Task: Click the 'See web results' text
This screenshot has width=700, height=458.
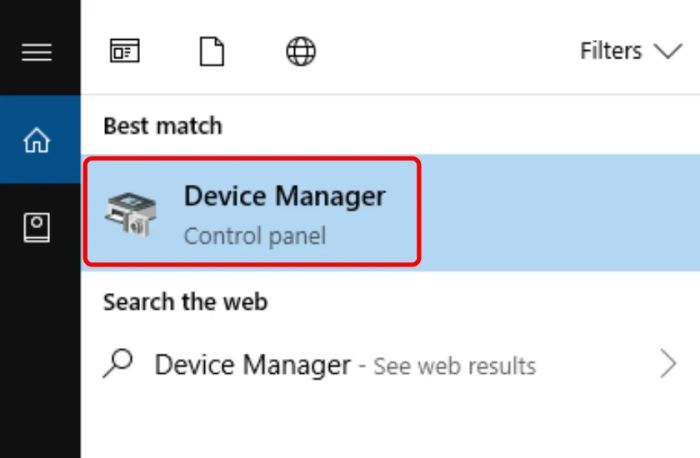Action: click(454, 366)
